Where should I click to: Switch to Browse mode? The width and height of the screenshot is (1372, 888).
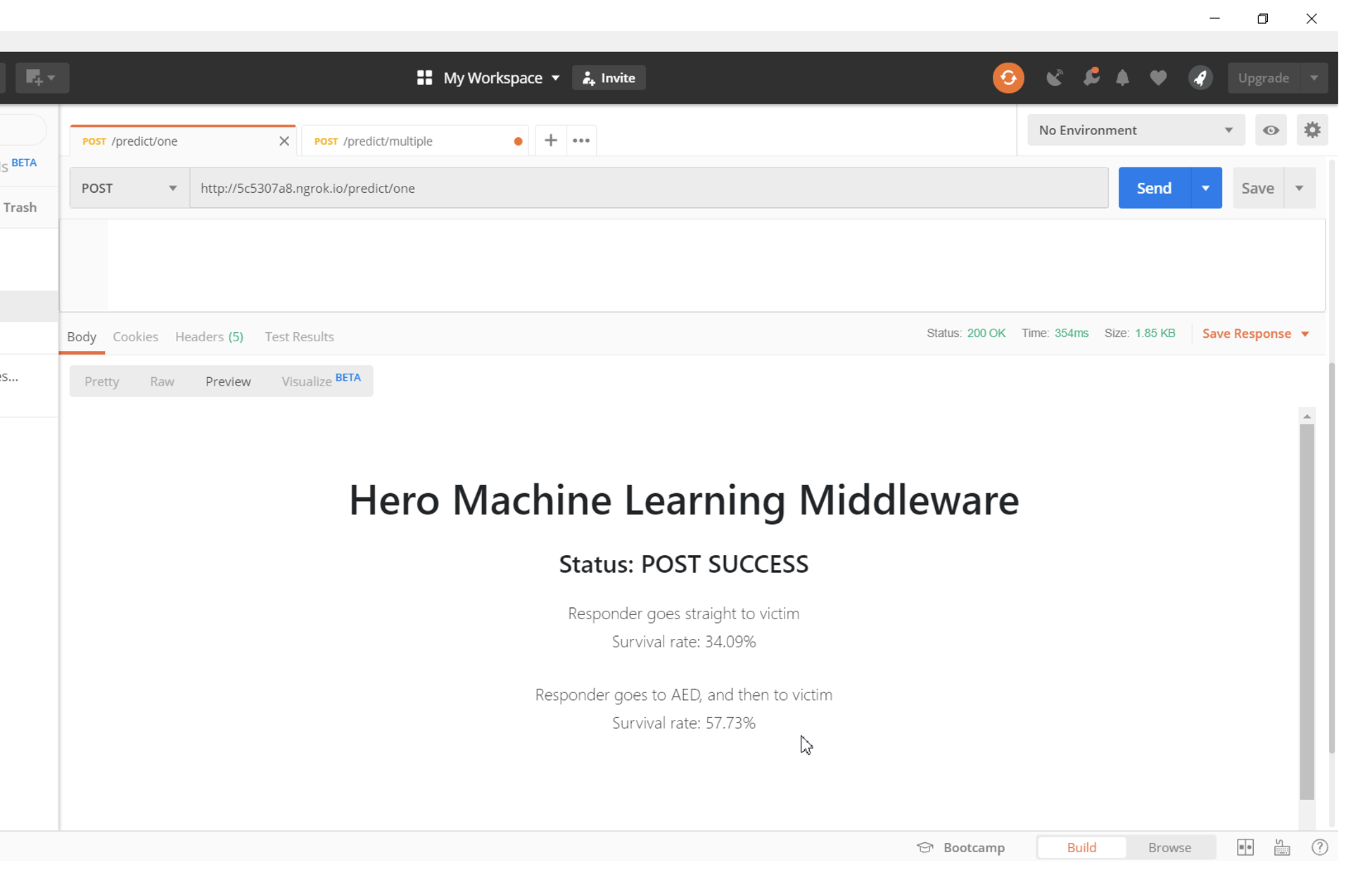1169,847
